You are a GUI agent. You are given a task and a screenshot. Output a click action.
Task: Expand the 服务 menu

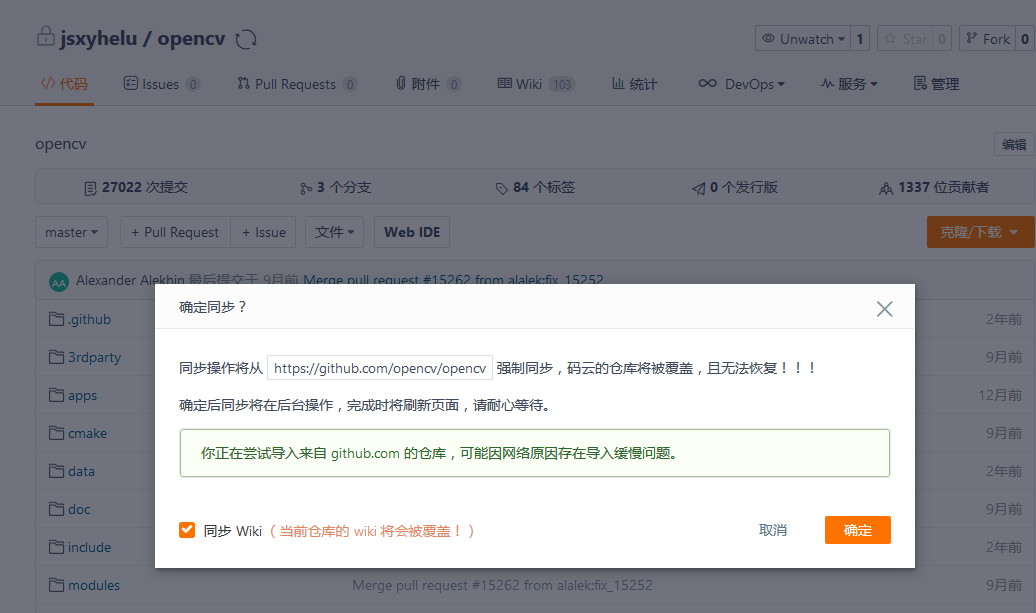click(849, 84)
